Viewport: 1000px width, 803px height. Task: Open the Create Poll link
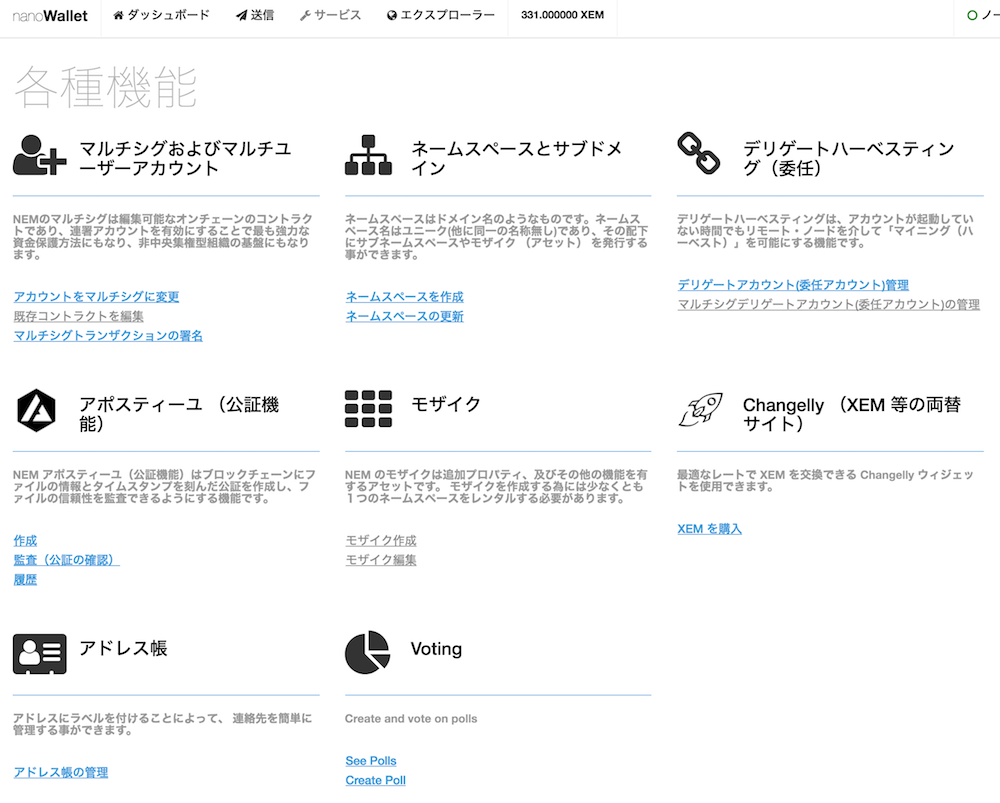(376, 780)
